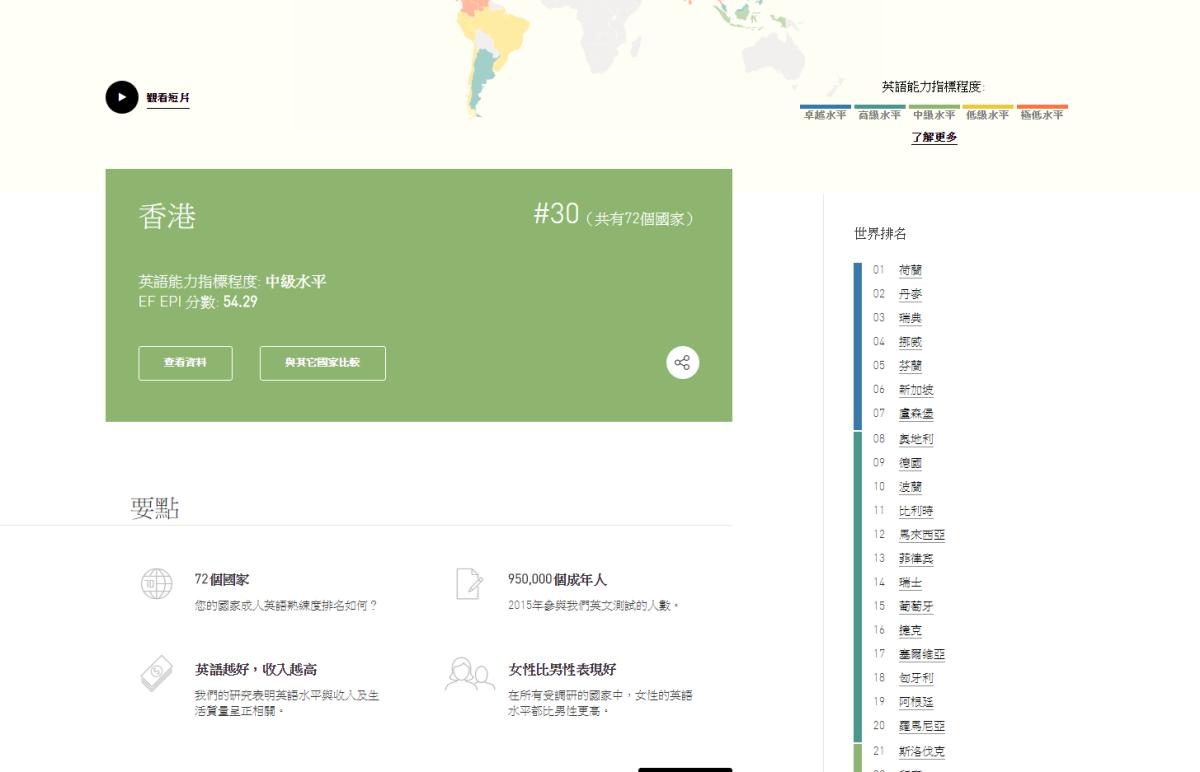1200x772 pixels.
Task: Click the EF EPI score 54.29
Action: 240,301
